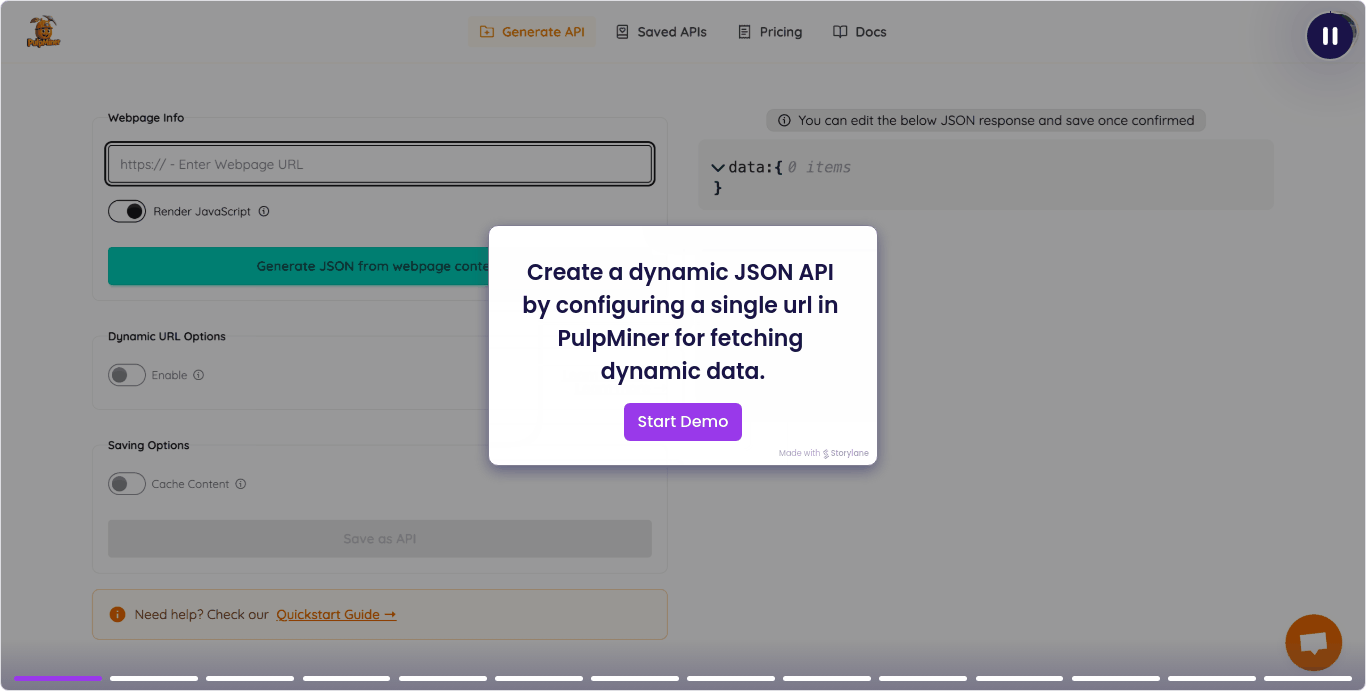Click the '0 items' text in JSON viewer
Image resolution: width=1366 pixels, height=691 pixels.
click(x=819, y=167)
